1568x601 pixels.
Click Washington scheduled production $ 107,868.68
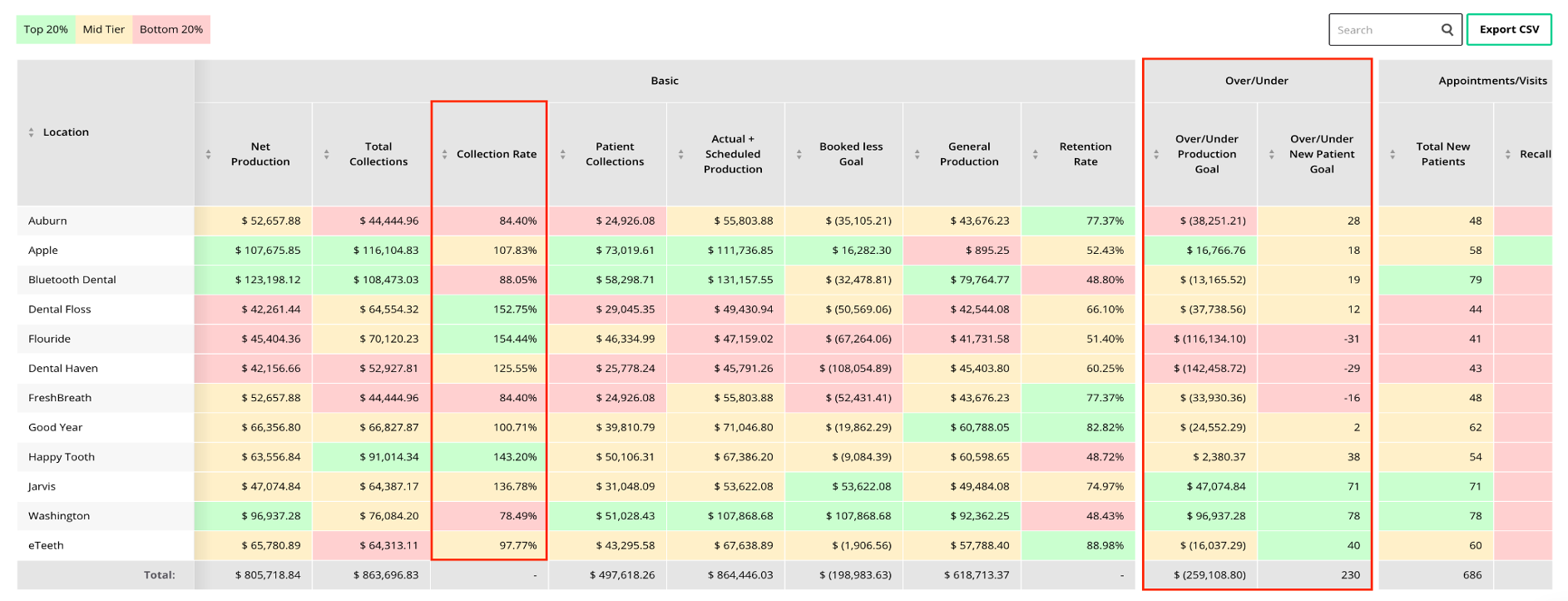click(726, 516)
